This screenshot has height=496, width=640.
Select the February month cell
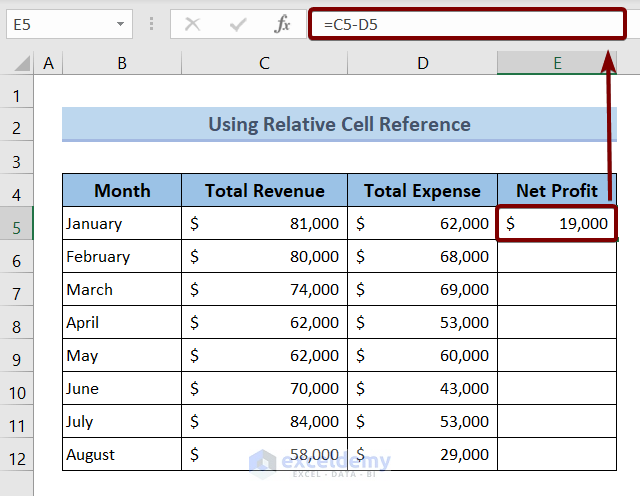[122, 257]
